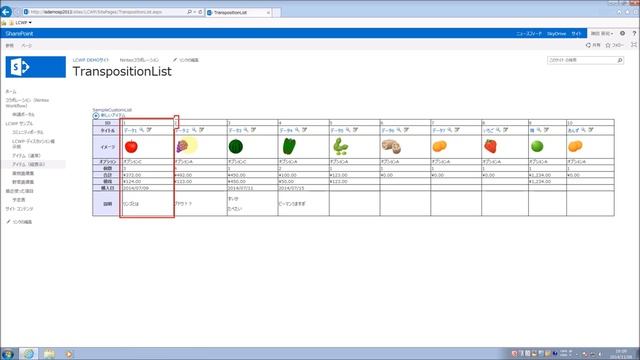This screenshot has width=640, height=360.
Task: Click the follow star icon
Action: tap(608, 45)
